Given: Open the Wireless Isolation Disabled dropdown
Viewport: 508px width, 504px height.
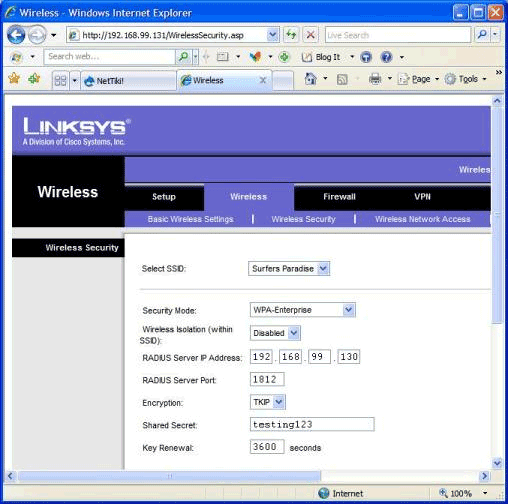Looking at the screenshot, I should pos(275,333).
